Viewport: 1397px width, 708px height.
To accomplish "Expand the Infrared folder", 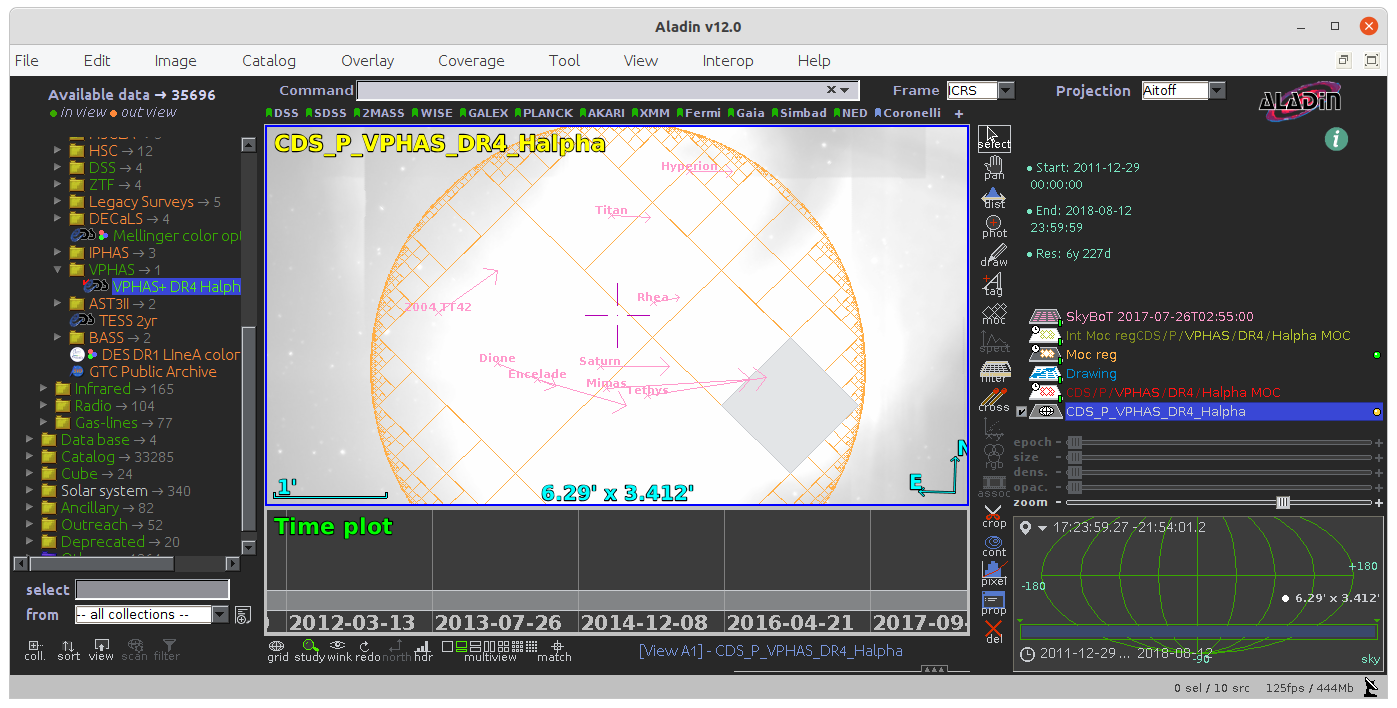I will click(44, 389).
